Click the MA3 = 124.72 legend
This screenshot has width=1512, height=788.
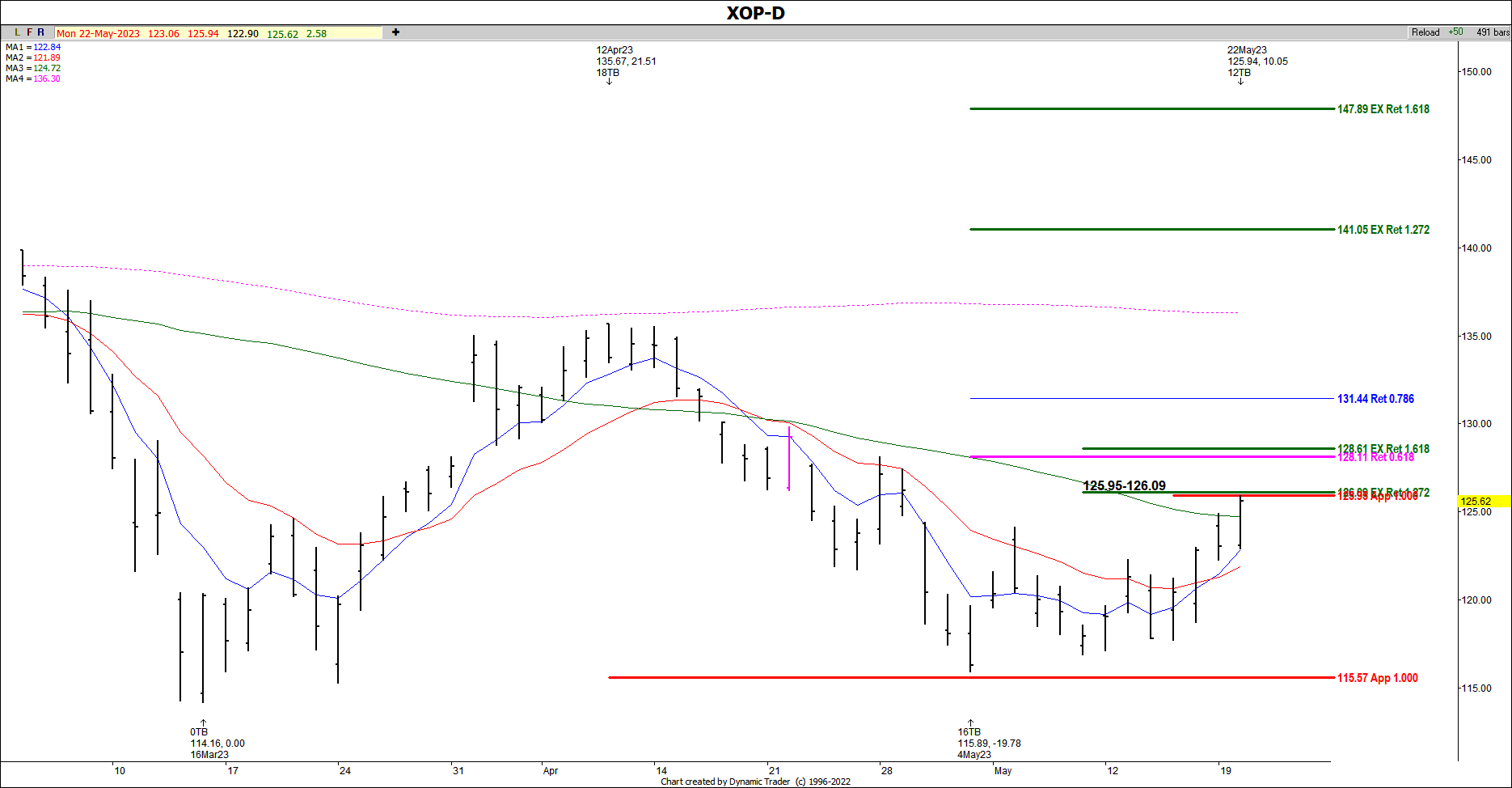click(33, 68)
